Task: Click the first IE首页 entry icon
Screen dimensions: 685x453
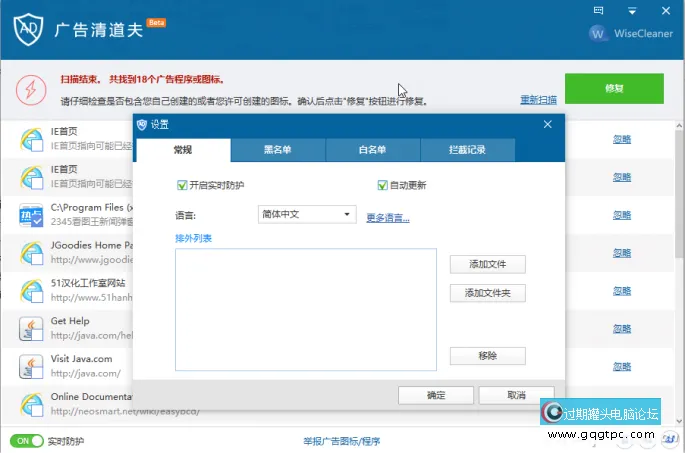Action: click(x=31, y=139)
